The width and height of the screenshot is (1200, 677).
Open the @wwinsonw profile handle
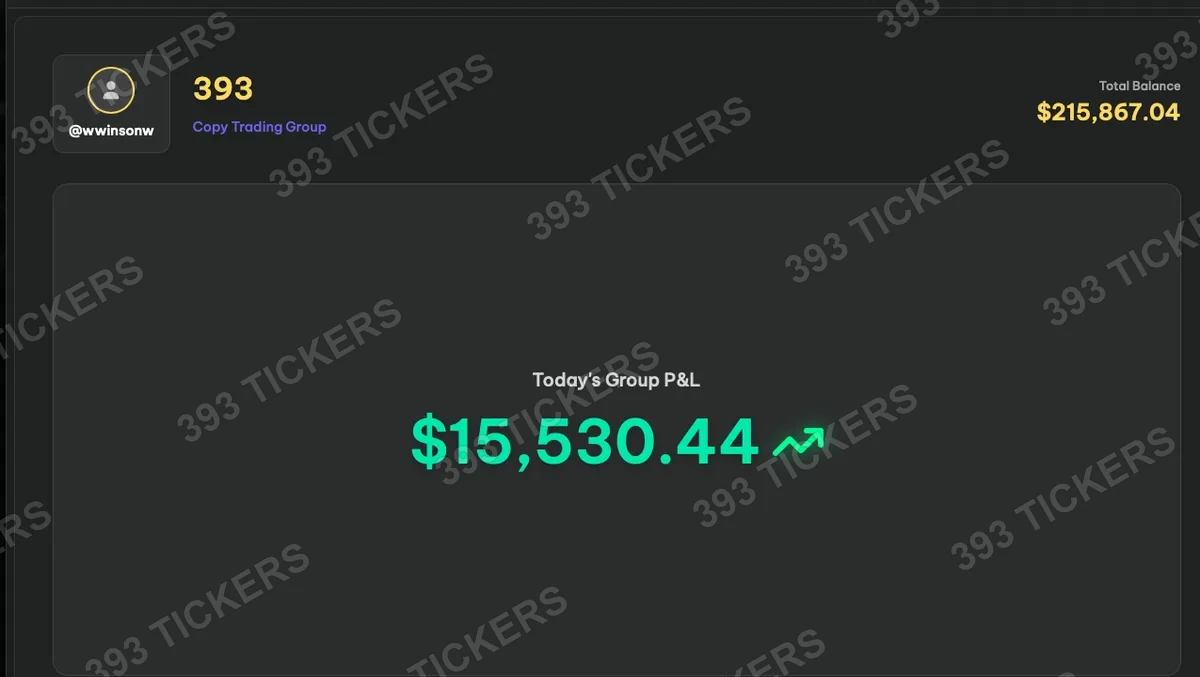pyautogui.click(x=111, y=131)
